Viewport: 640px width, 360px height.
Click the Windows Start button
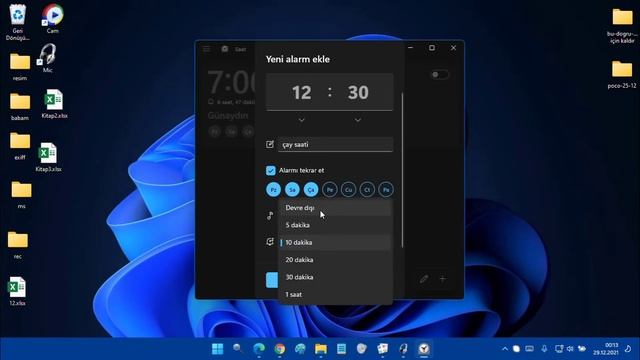click(218, 349)
